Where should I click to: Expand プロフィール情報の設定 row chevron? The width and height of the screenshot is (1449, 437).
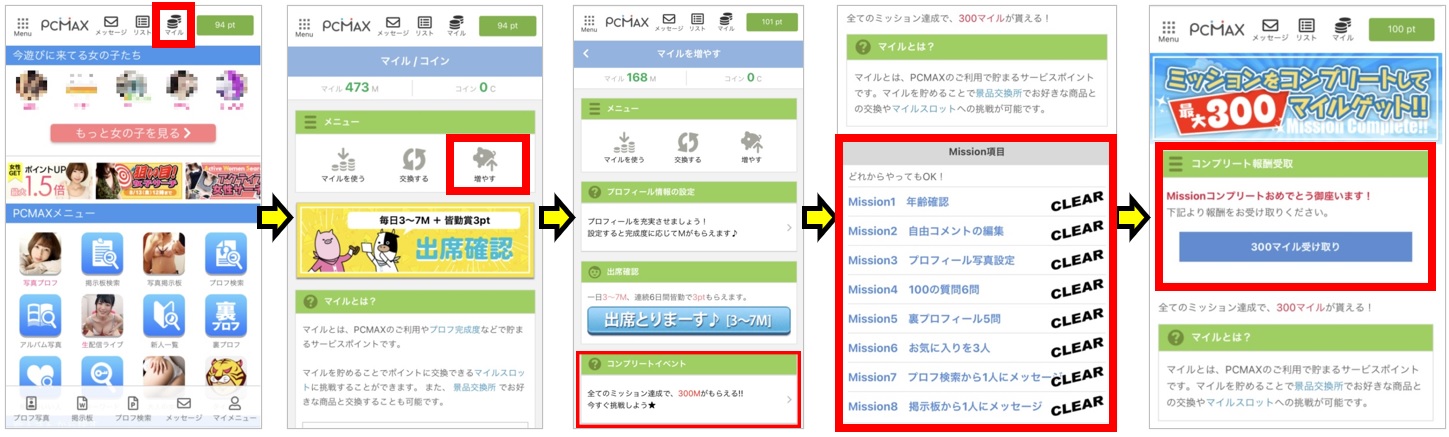click(x=788, y=228)
